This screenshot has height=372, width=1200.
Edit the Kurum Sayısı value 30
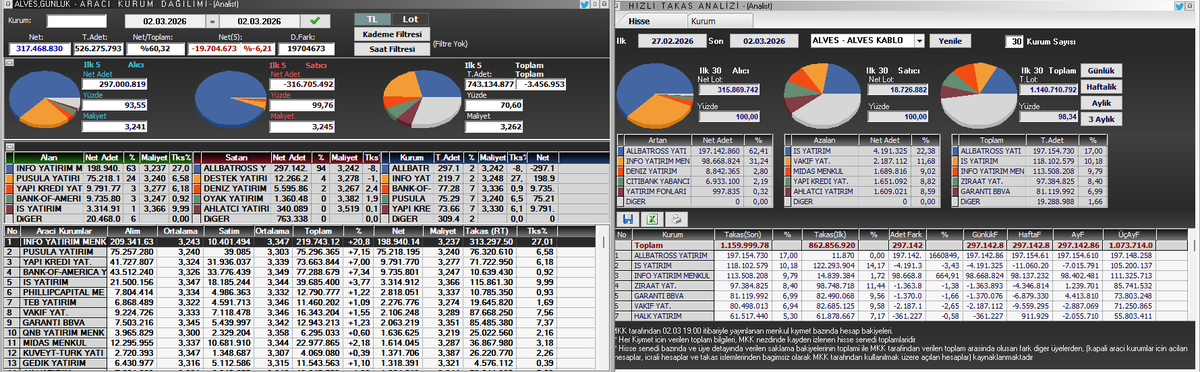pyautogui.click(x=1015, y=41)
